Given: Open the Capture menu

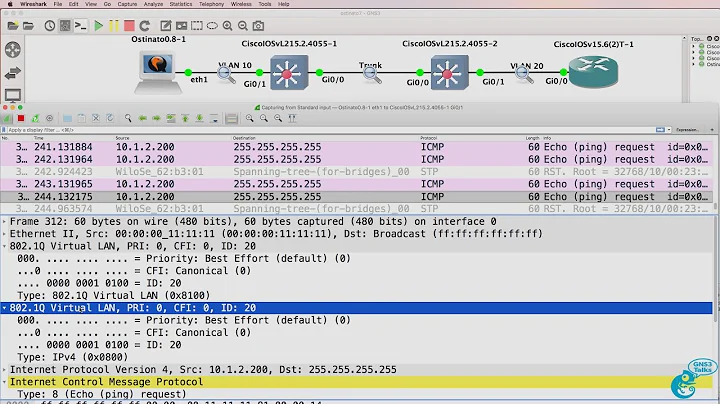Looking at the screenshot, I should click(x=127, y=4).
